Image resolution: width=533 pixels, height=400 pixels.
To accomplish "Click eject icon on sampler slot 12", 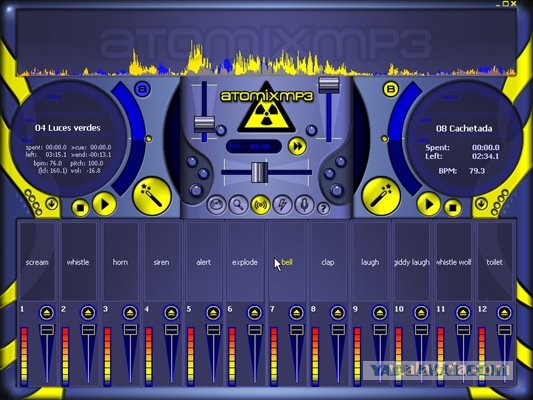I will point(504,312).
